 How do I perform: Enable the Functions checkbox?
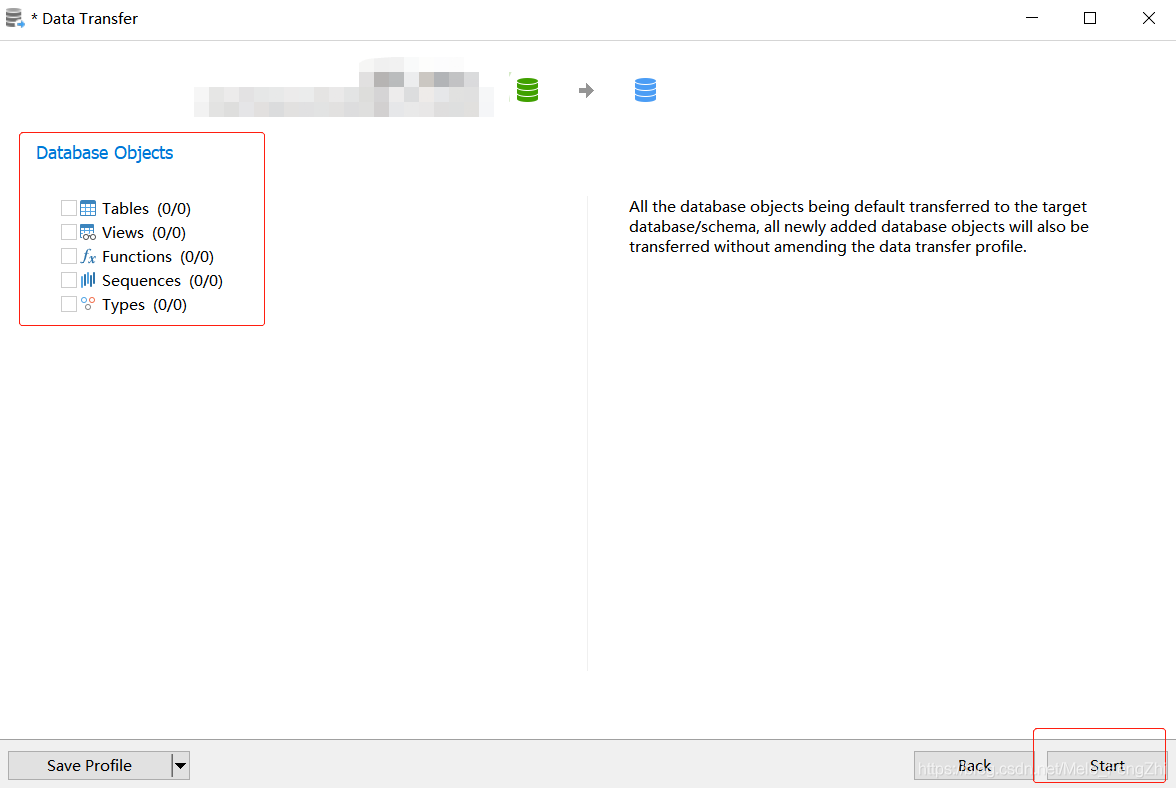tap(68, 256)
